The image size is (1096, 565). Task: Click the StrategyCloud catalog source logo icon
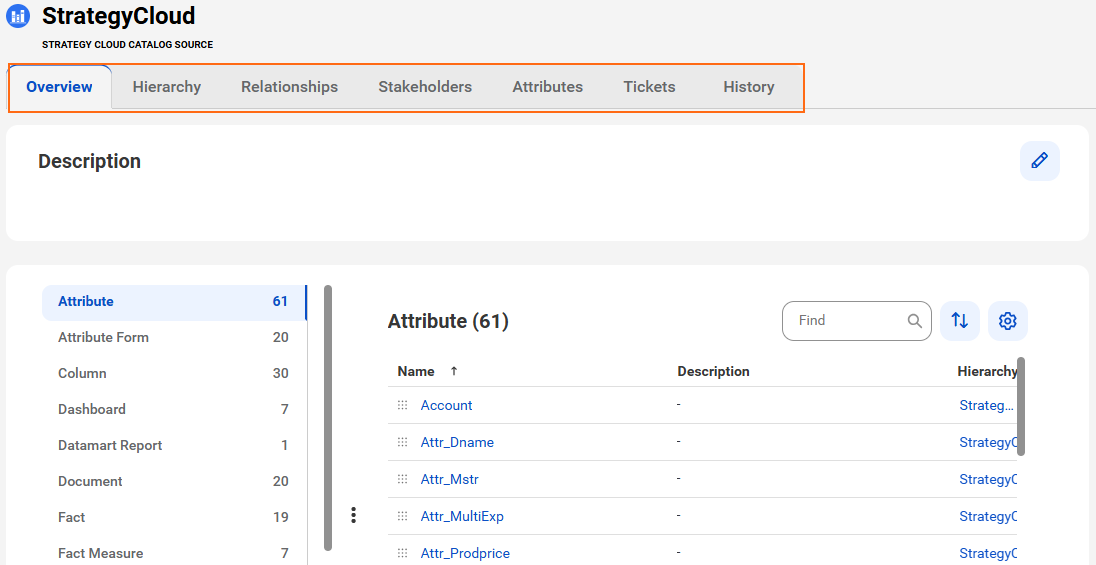point(17,15)
